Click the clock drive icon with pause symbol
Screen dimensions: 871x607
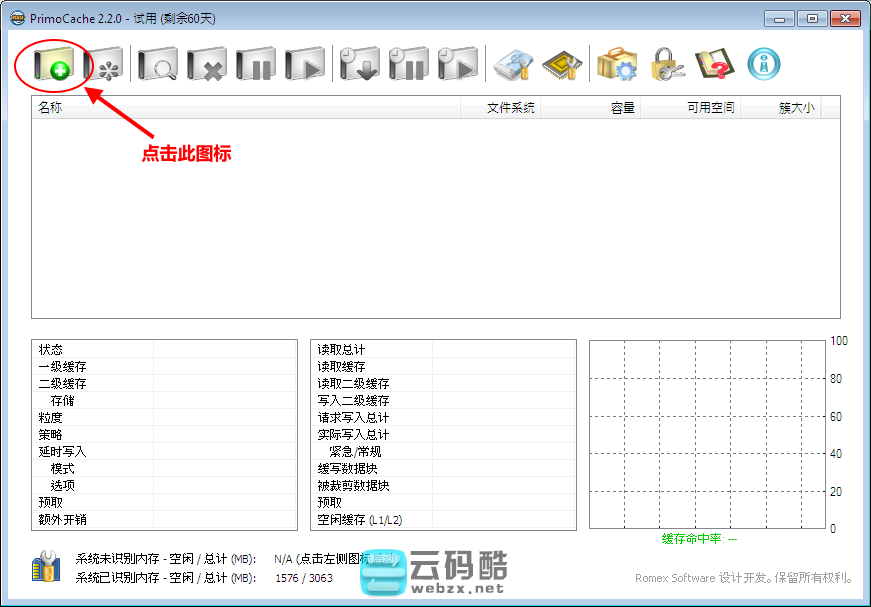(x=408, y=65)
